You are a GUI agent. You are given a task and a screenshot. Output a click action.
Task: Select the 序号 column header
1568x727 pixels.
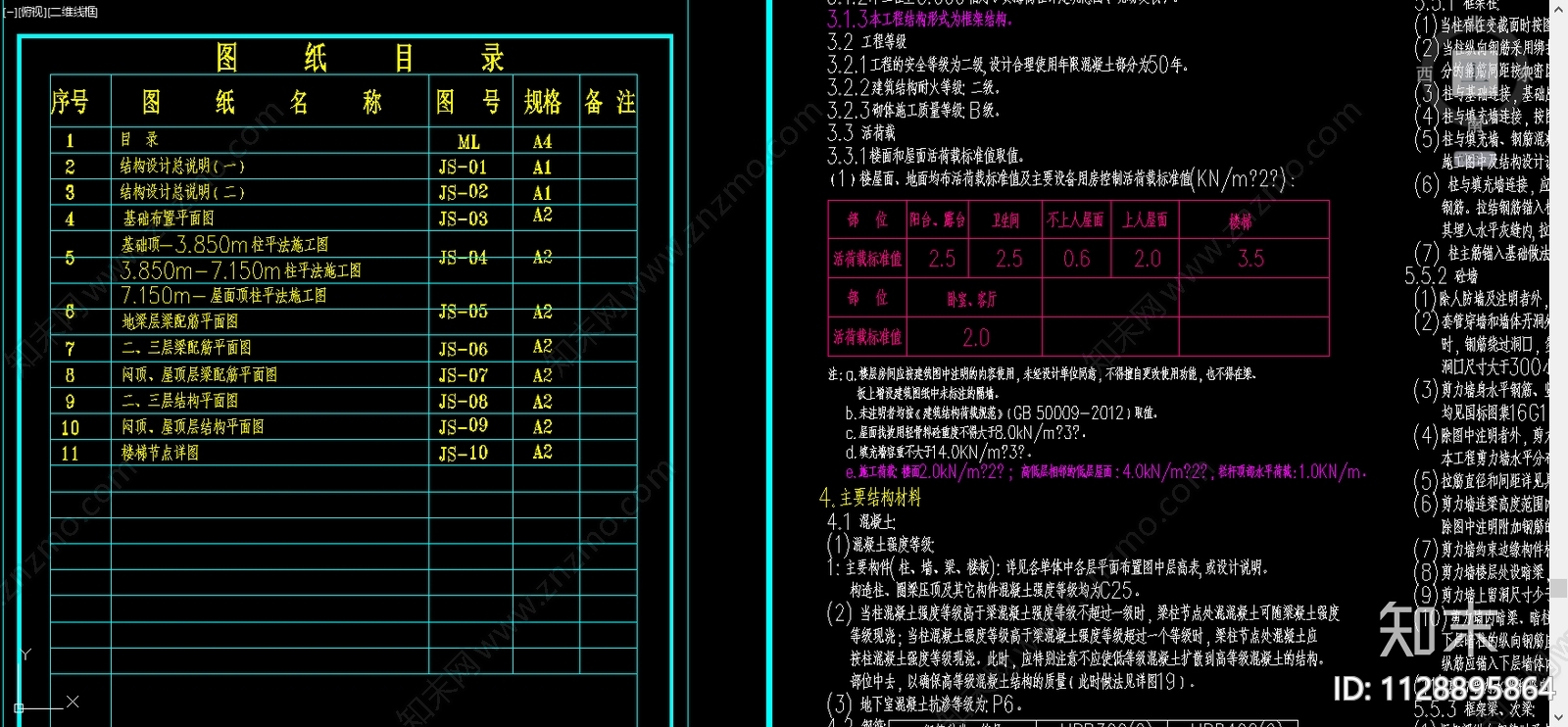click(x=71, y=102)
